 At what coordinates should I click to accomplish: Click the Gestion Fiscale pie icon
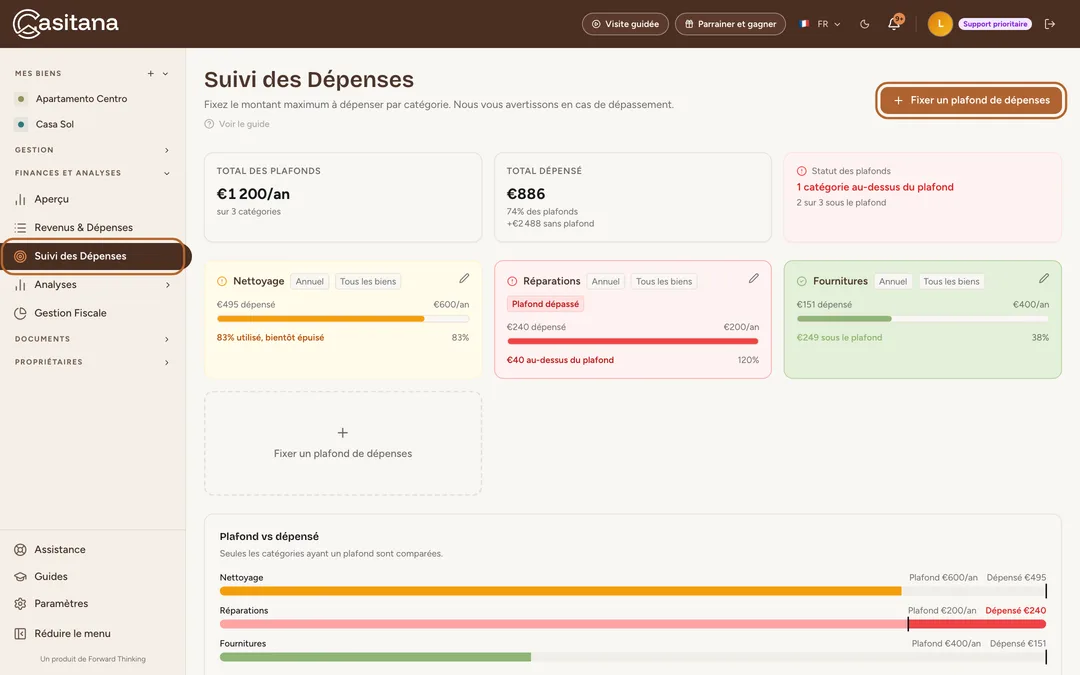point(21,313)
